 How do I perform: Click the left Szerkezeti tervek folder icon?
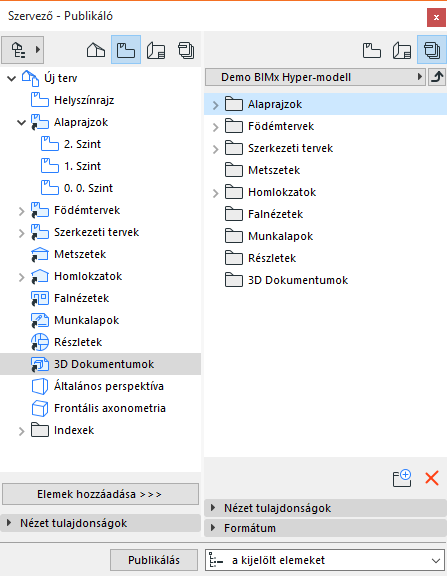pos(40,232)
